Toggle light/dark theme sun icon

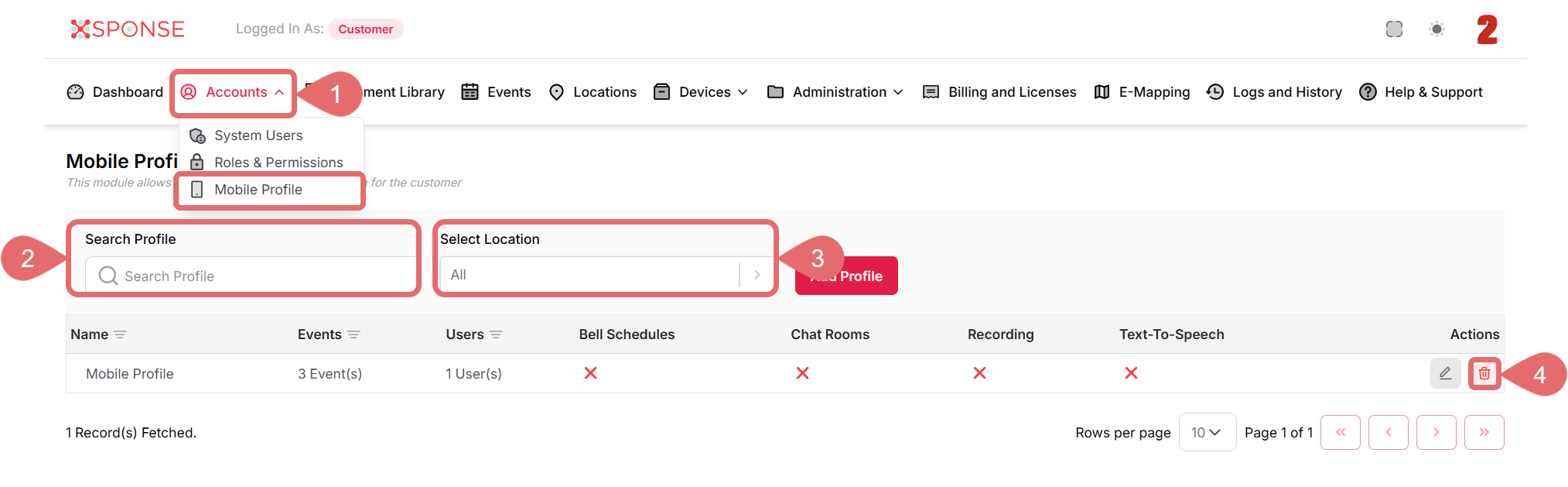(x=1436, y=29)
